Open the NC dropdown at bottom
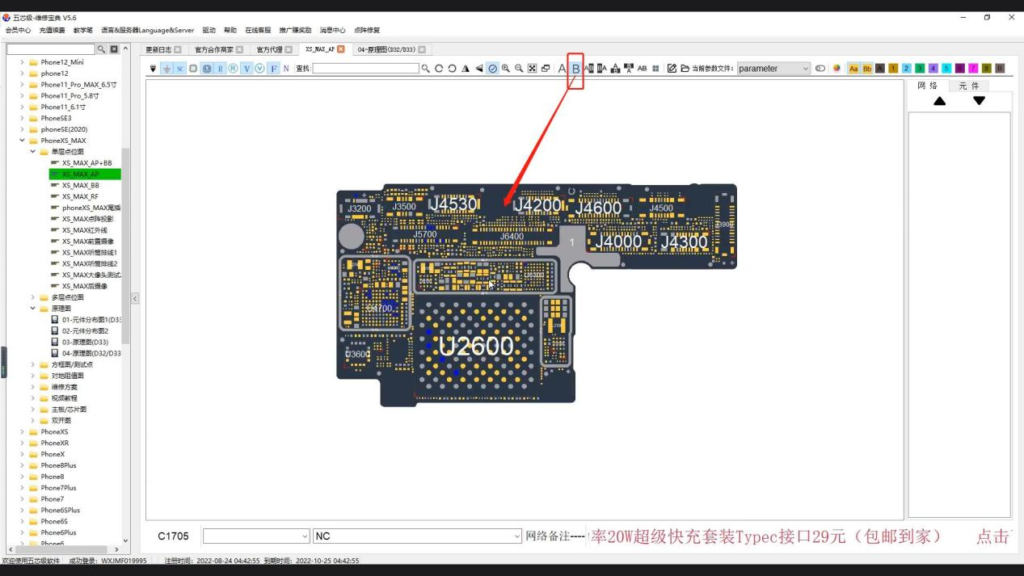Image resolution: width=1024 pixels, height=576 pixels. 417,536
